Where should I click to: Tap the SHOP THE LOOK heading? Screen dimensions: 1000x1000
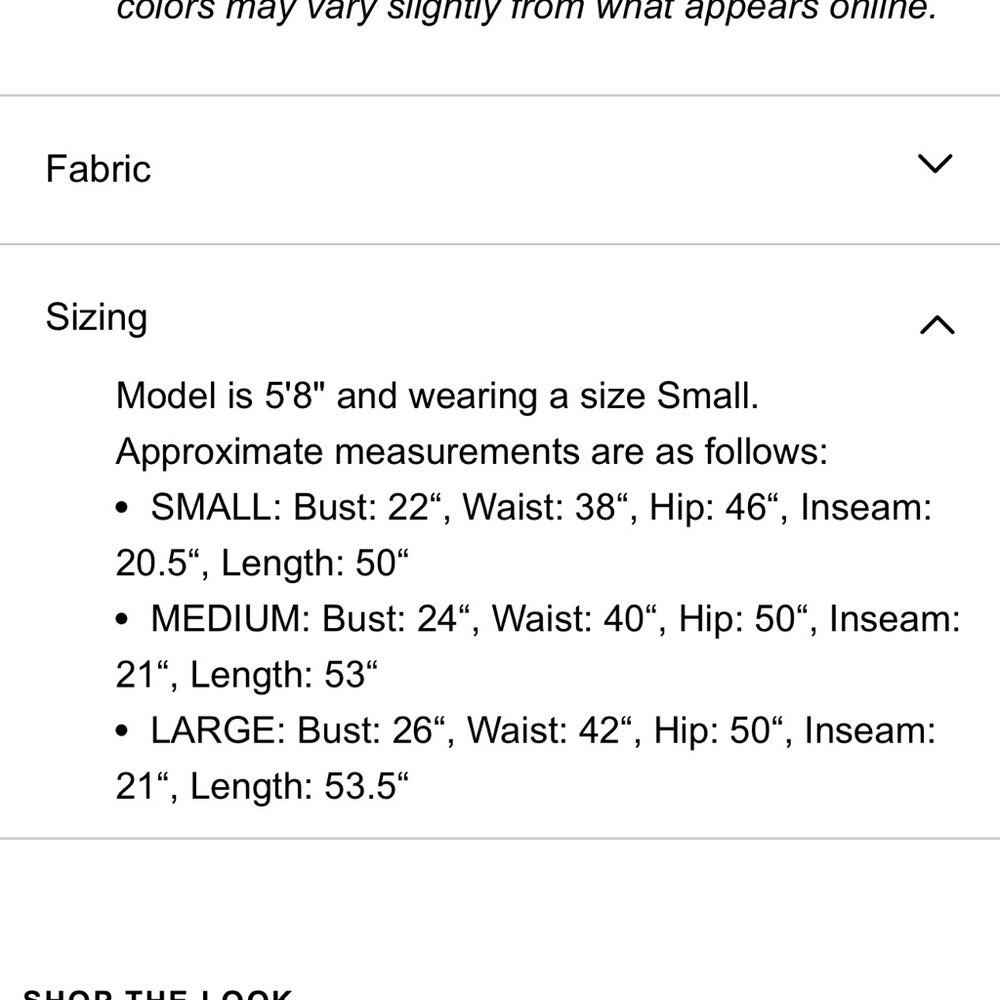[158, 994]
